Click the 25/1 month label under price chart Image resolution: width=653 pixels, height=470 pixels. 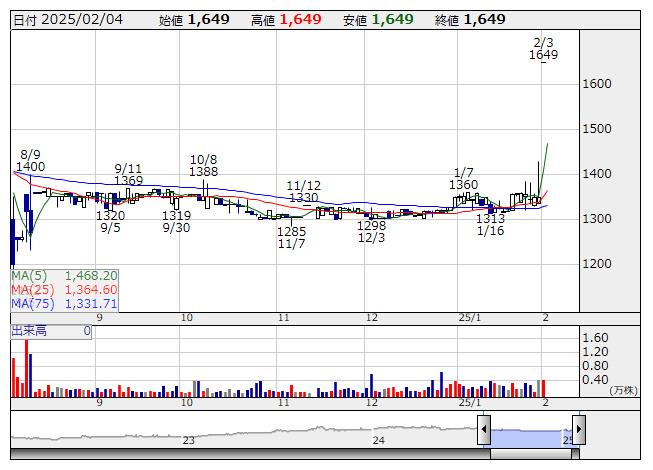click(x=470, y=318)
